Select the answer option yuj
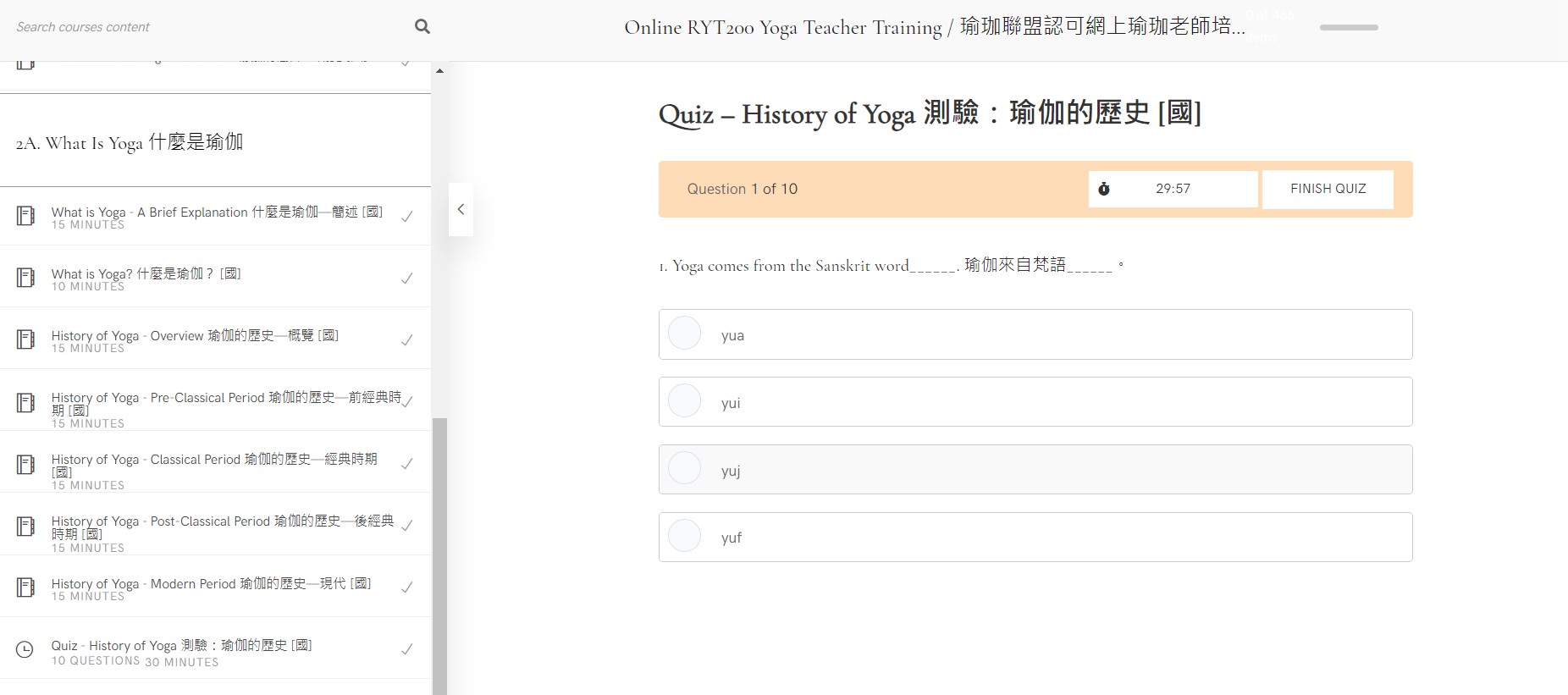1568x695 pixels. tap(1035, 470)
